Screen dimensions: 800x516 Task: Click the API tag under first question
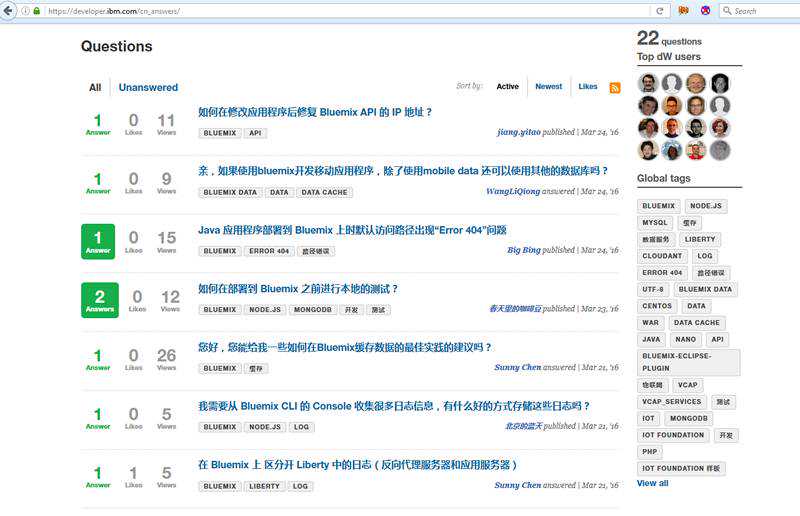pos(255,133)
